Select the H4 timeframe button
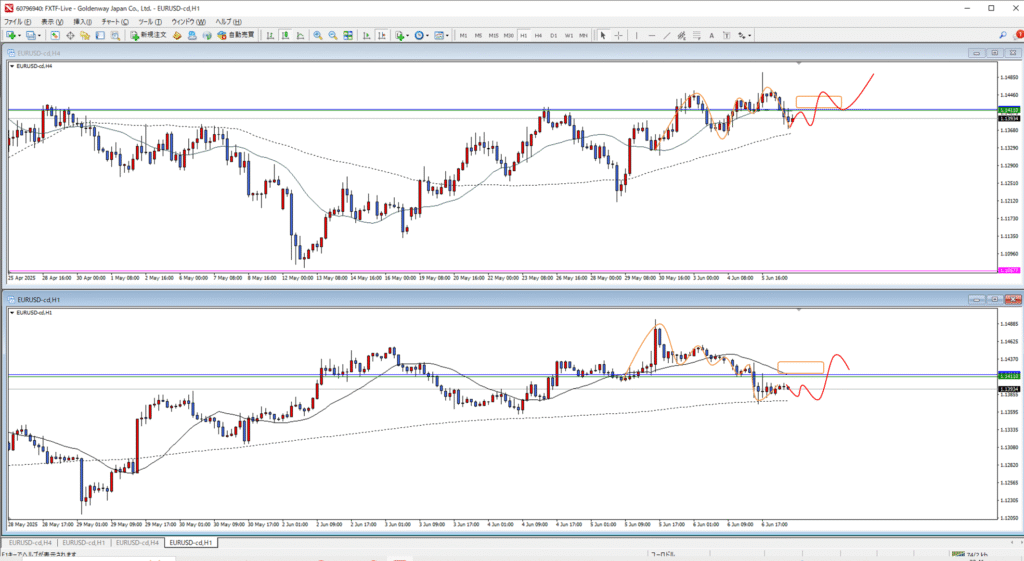Screen dimensions: 1024x561 click(x=538, y=35)
